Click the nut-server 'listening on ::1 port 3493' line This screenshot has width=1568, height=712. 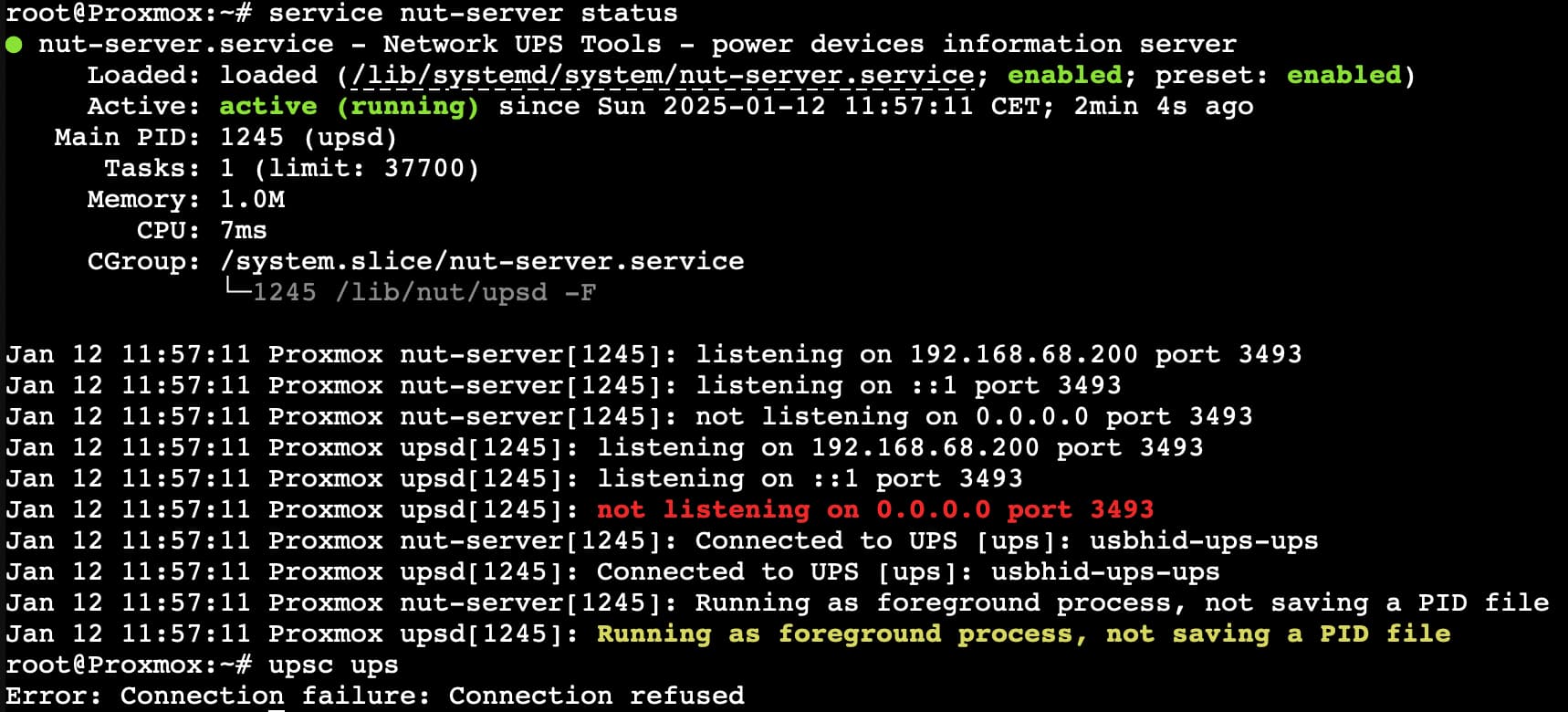pos(908,386)
